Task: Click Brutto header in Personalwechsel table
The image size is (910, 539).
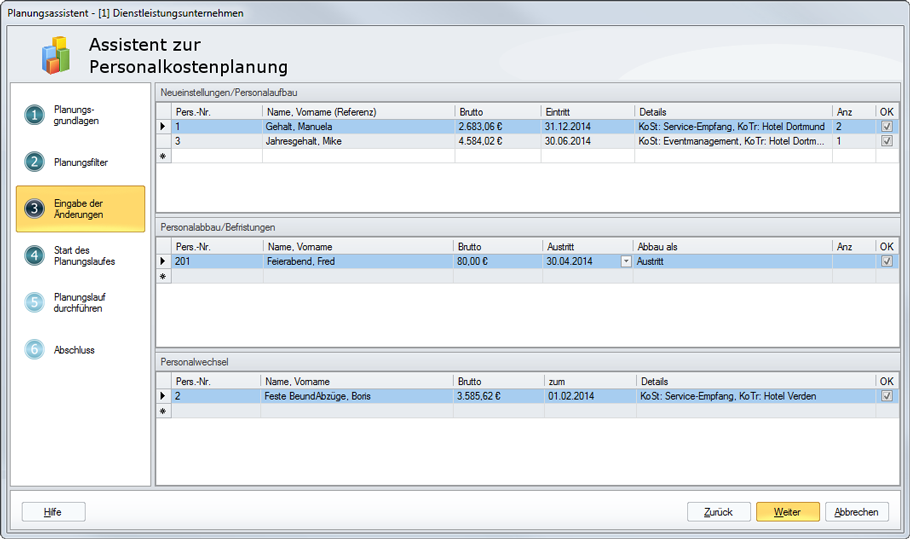Action: pyautogui.click(x=499, y=381)
